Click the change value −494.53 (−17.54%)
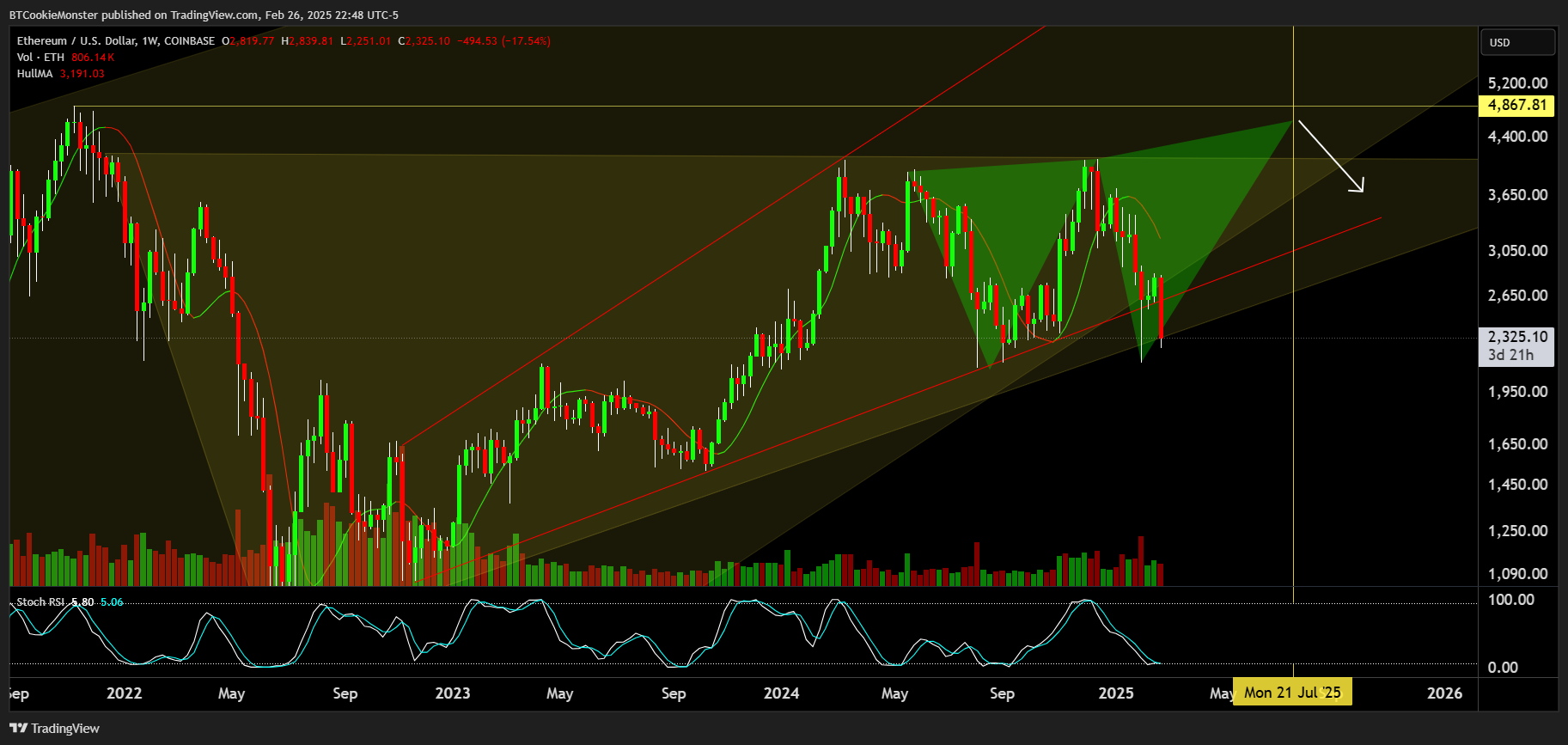Viewport: 1568px width, 745px height. click(504, 40)
